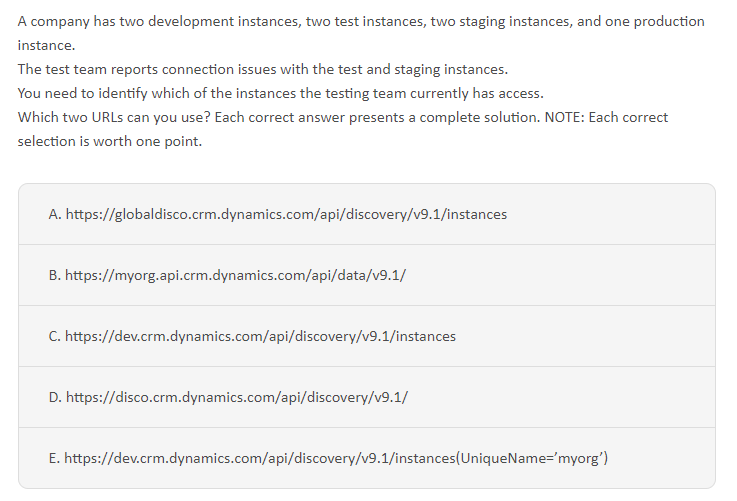Click the "You need to identify" sentence
The image size is (737, 501).
[x=280, y=93]
